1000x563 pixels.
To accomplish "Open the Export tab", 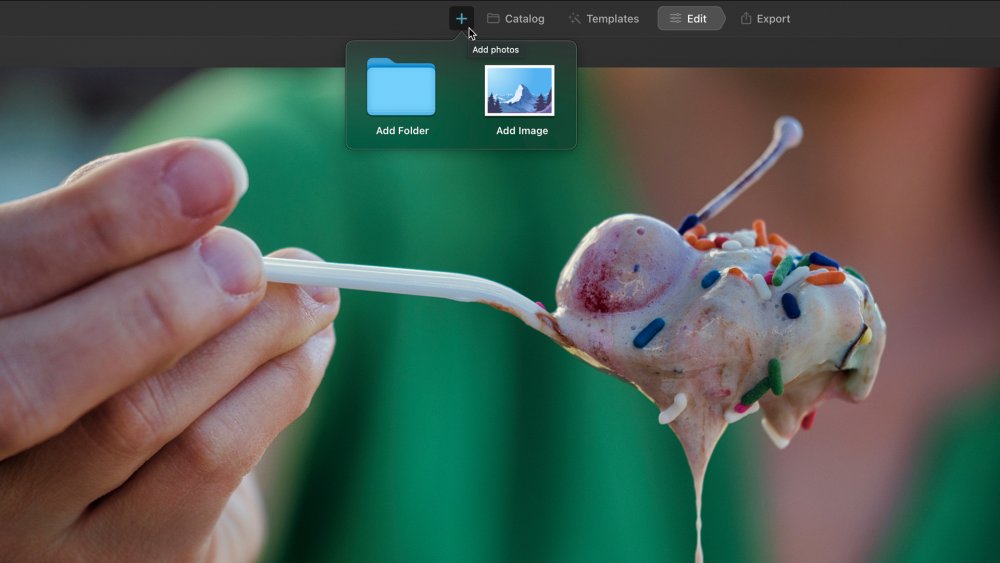I will tap(765, 18).
